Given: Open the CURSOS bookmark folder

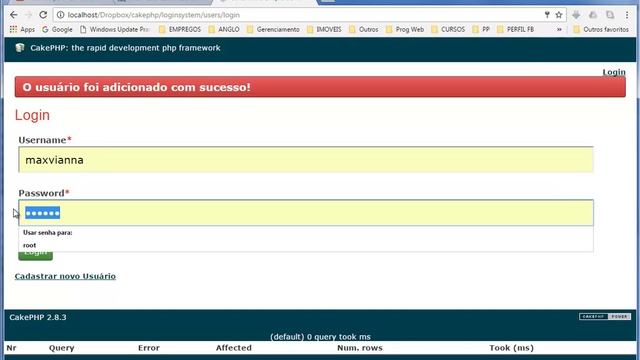Looking at the screenshot, I should [448, 29].
